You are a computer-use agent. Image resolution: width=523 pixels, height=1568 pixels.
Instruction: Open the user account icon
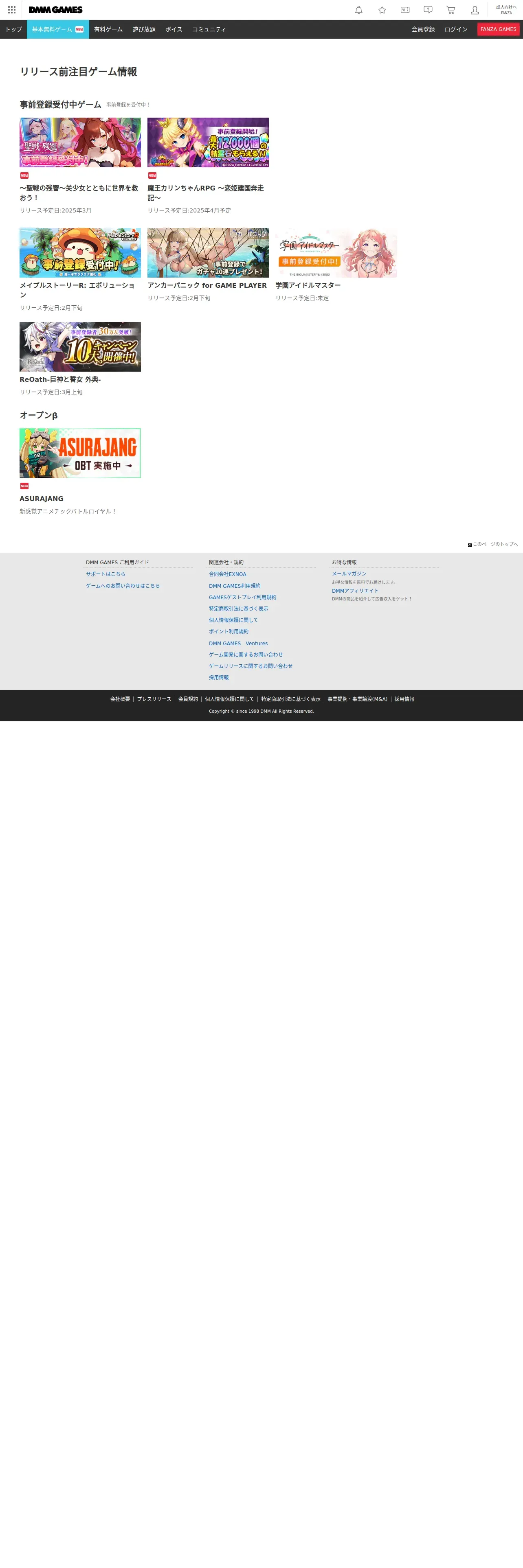pyautogui.click(x=474, y=10)
